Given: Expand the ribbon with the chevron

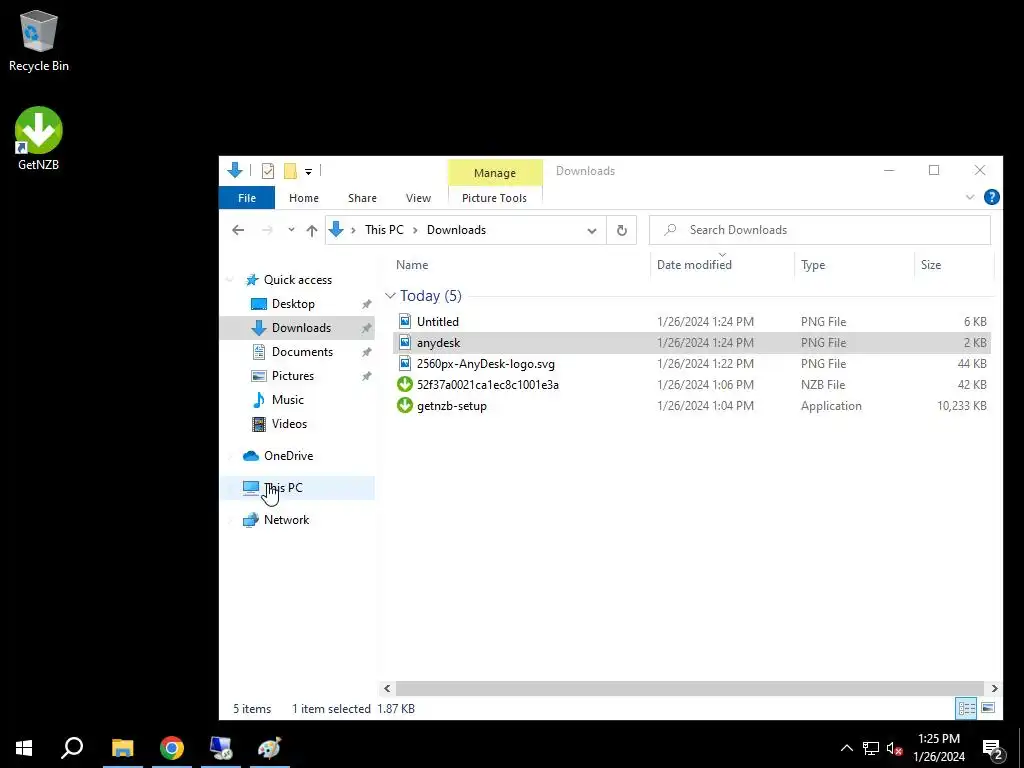Looking at the screenshot, I should click(970, 197).
